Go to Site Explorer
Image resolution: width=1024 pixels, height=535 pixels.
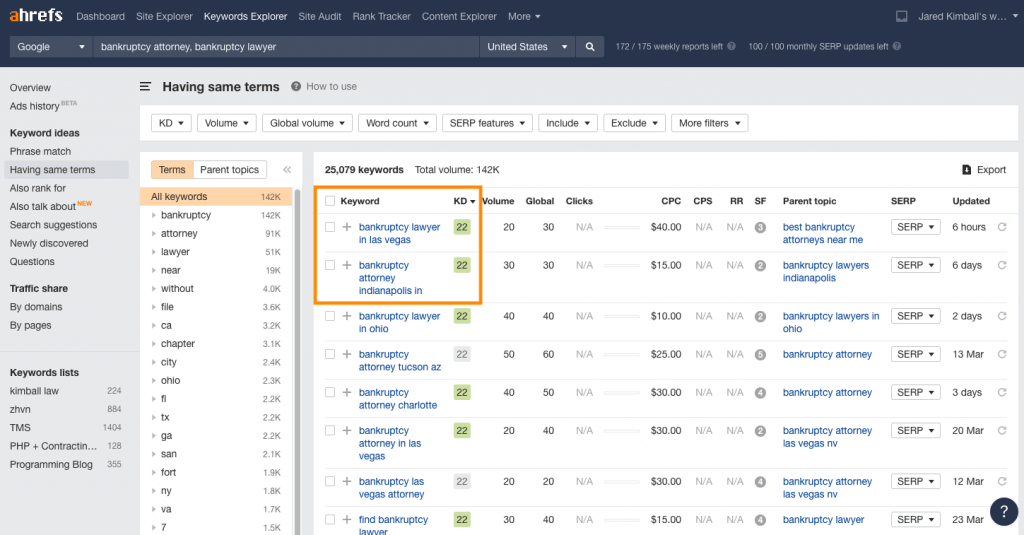164,16
